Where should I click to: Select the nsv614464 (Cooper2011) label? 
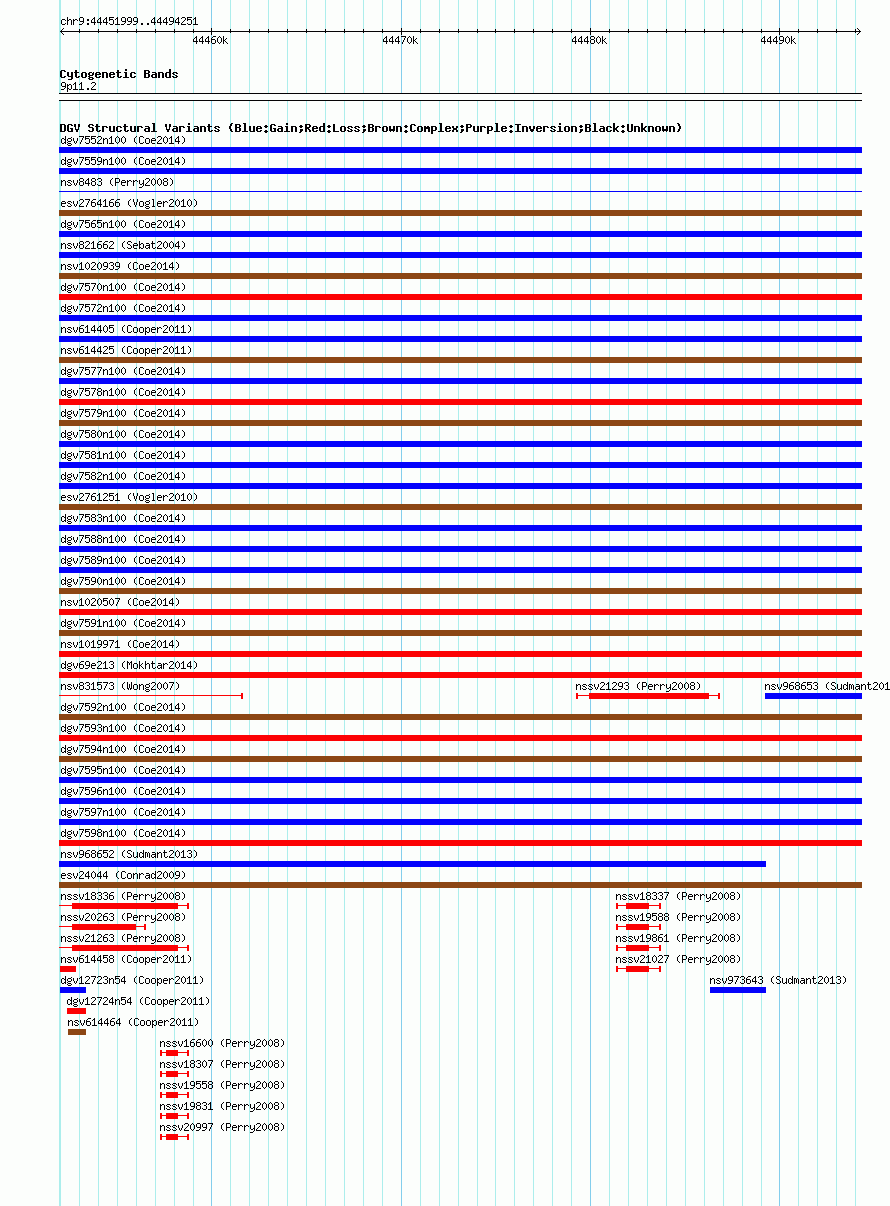point(133,1022)
